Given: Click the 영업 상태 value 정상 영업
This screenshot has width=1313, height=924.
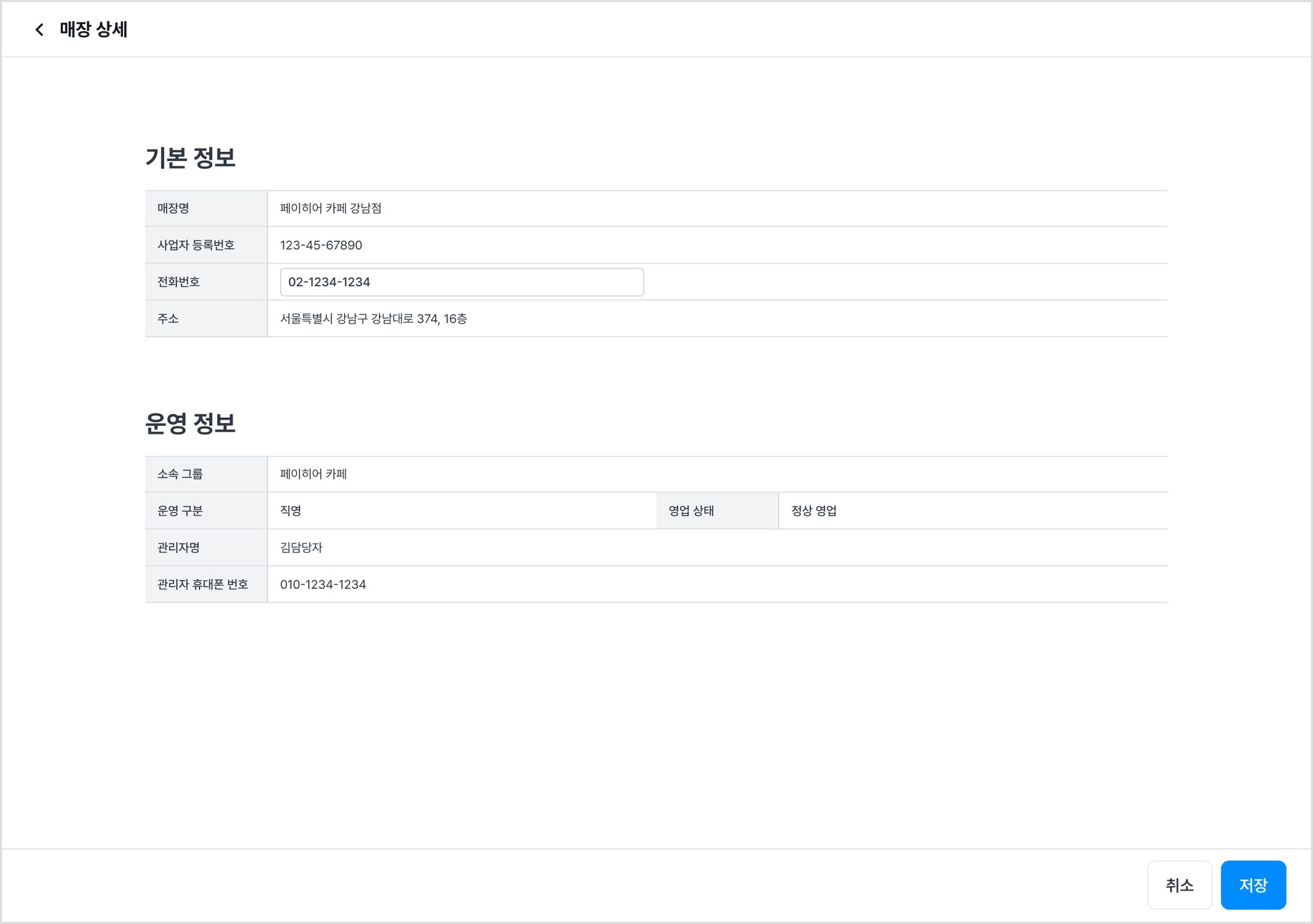Looking at the screenshot, I should tap(814, 511).
